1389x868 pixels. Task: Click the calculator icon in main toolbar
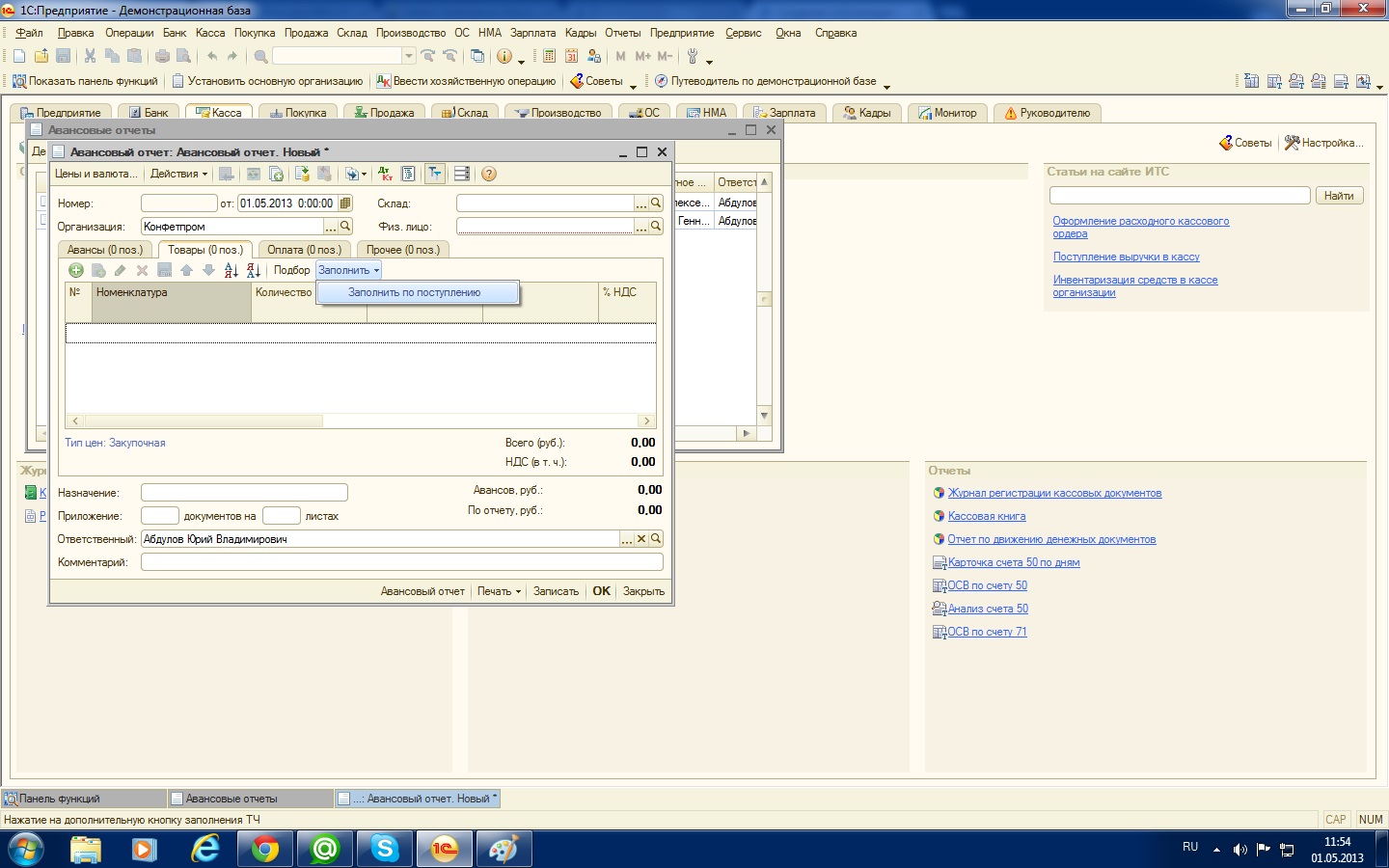[549, 56]
